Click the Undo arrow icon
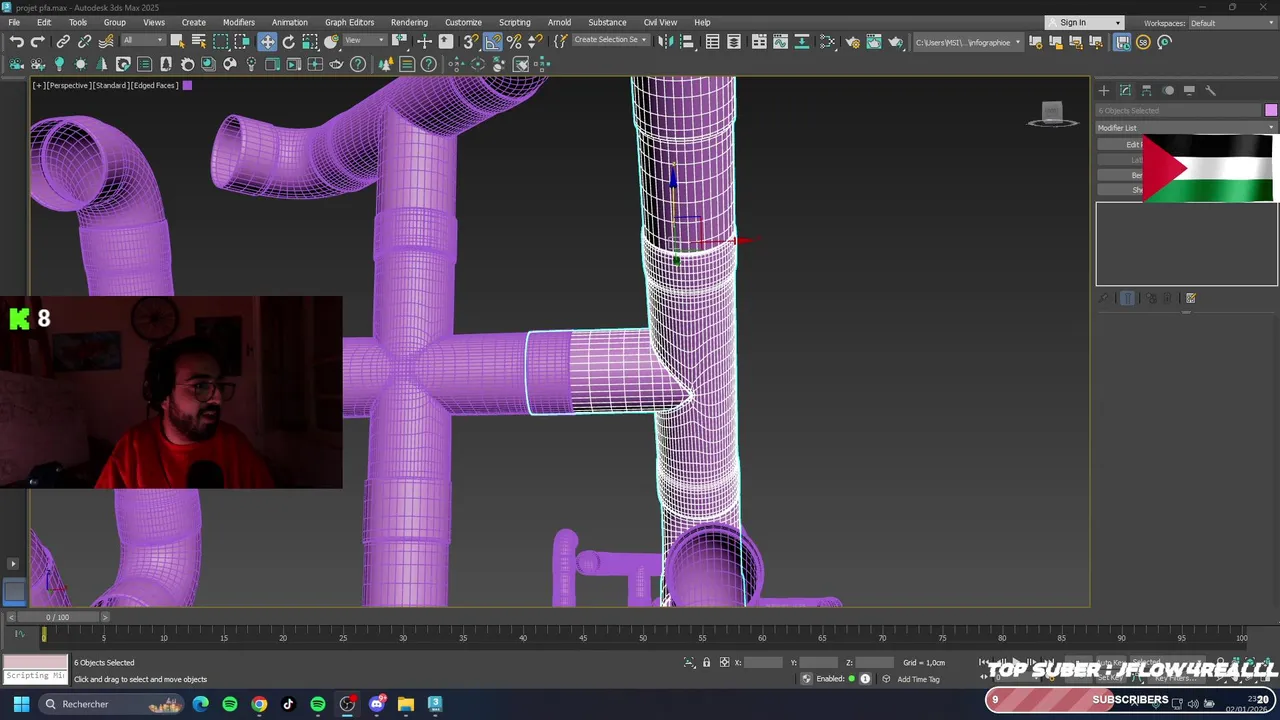The height and width of the screenshot is (720, 1280). tap(17, 42)
